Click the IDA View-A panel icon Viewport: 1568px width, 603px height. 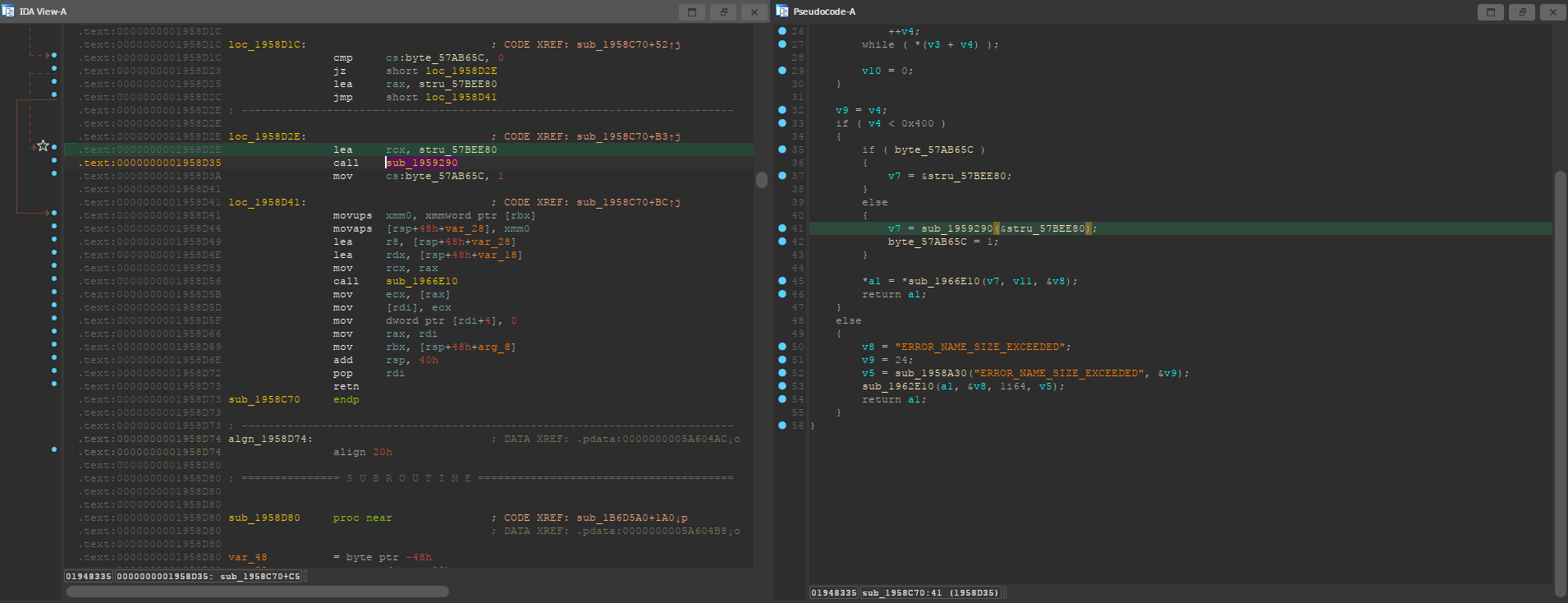click(x=8, y=12)
